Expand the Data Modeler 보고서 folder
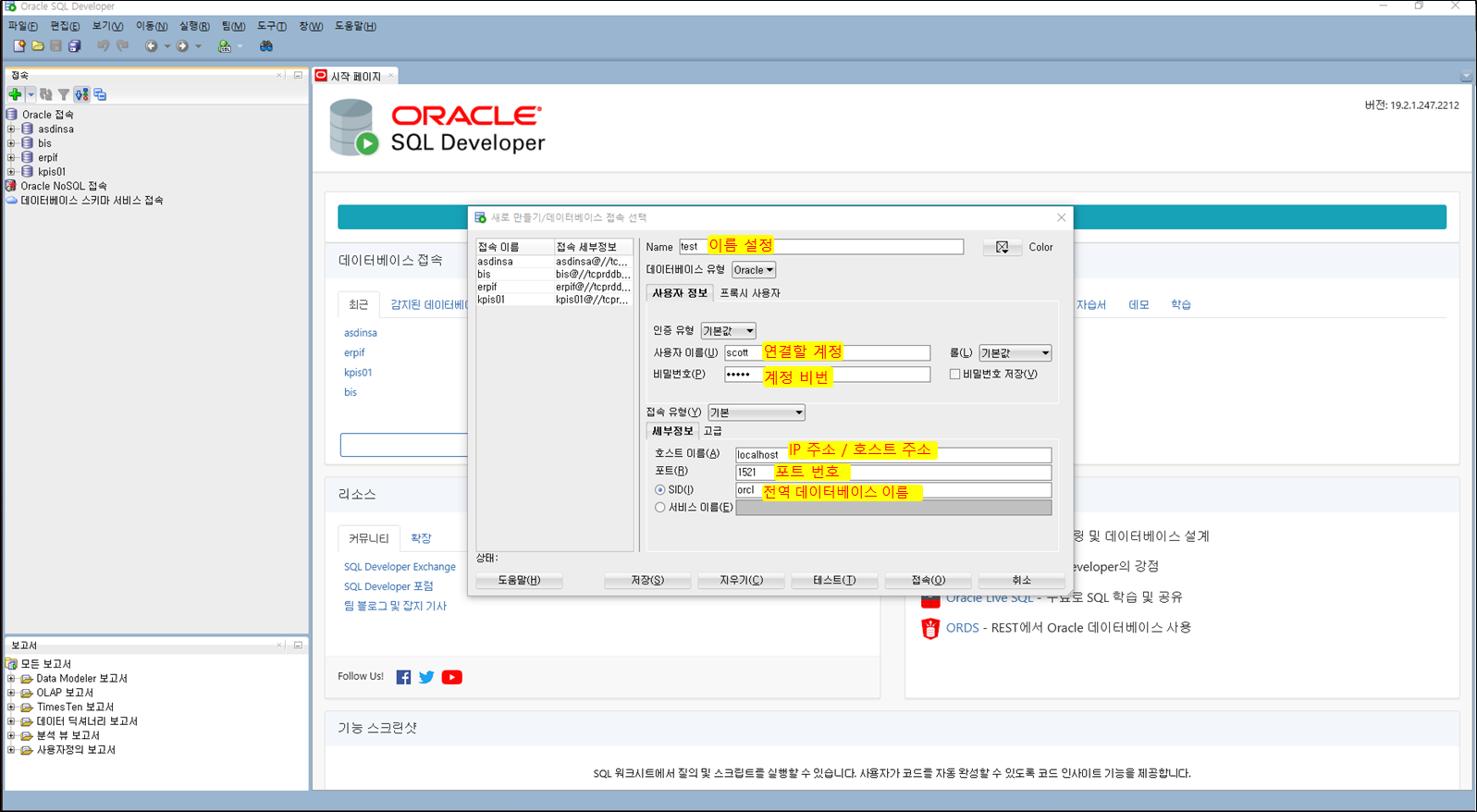 (11, 679)
